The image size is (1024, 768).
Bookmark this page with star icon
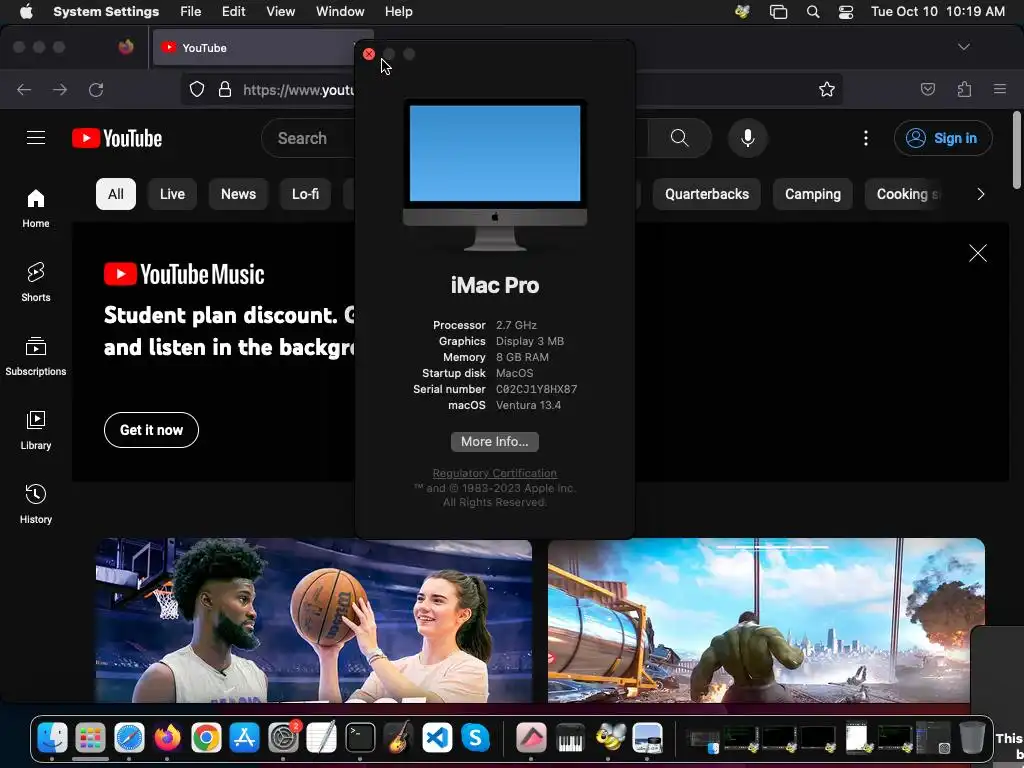tap(827, 89)
